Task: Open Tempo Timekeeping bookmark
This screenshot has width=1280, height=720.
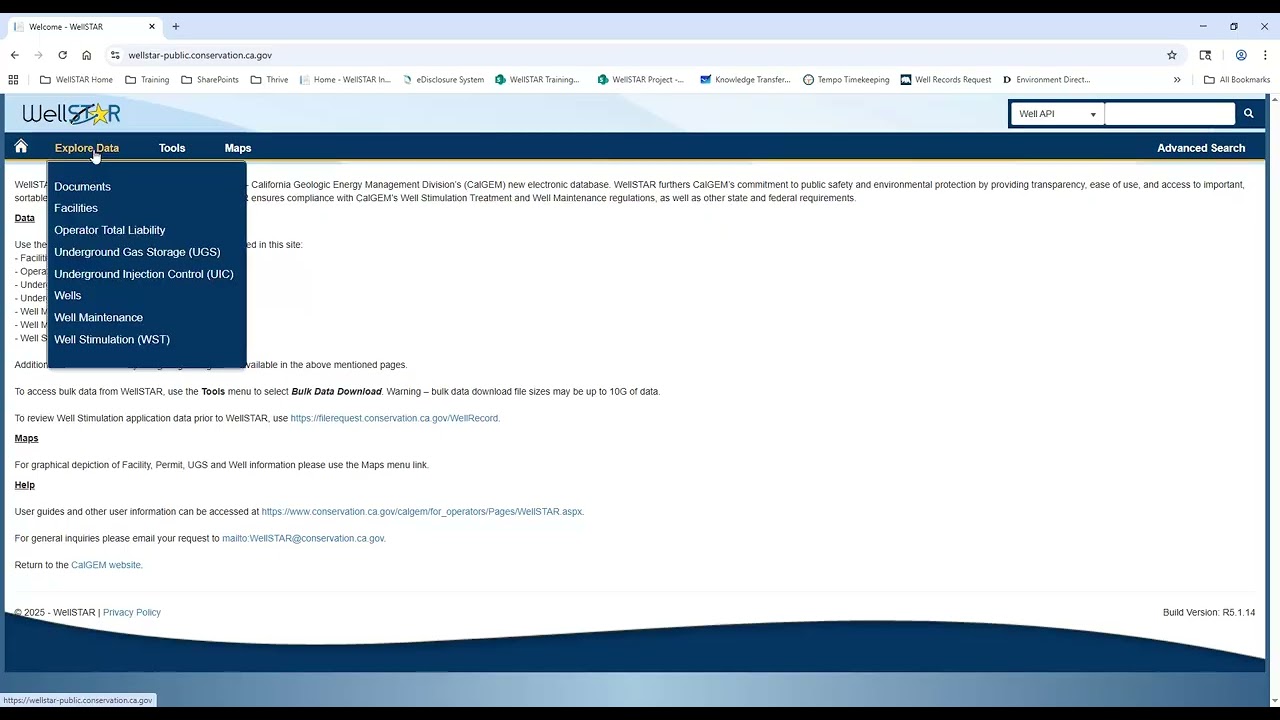Action: tap(846, 80)
